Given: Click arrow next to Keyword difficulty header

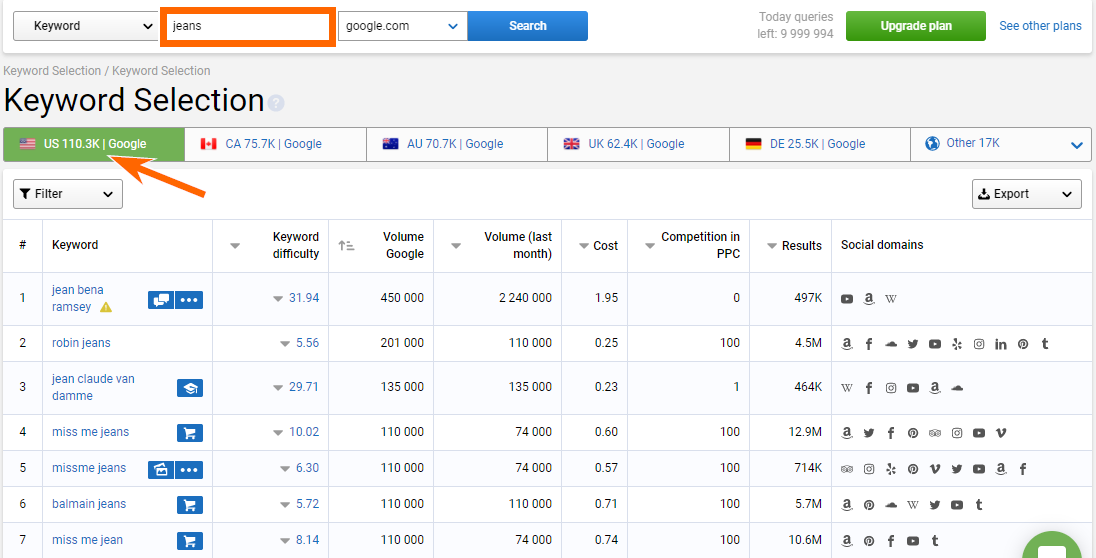Looking at the screenshot, I should [x=235, y=245].
